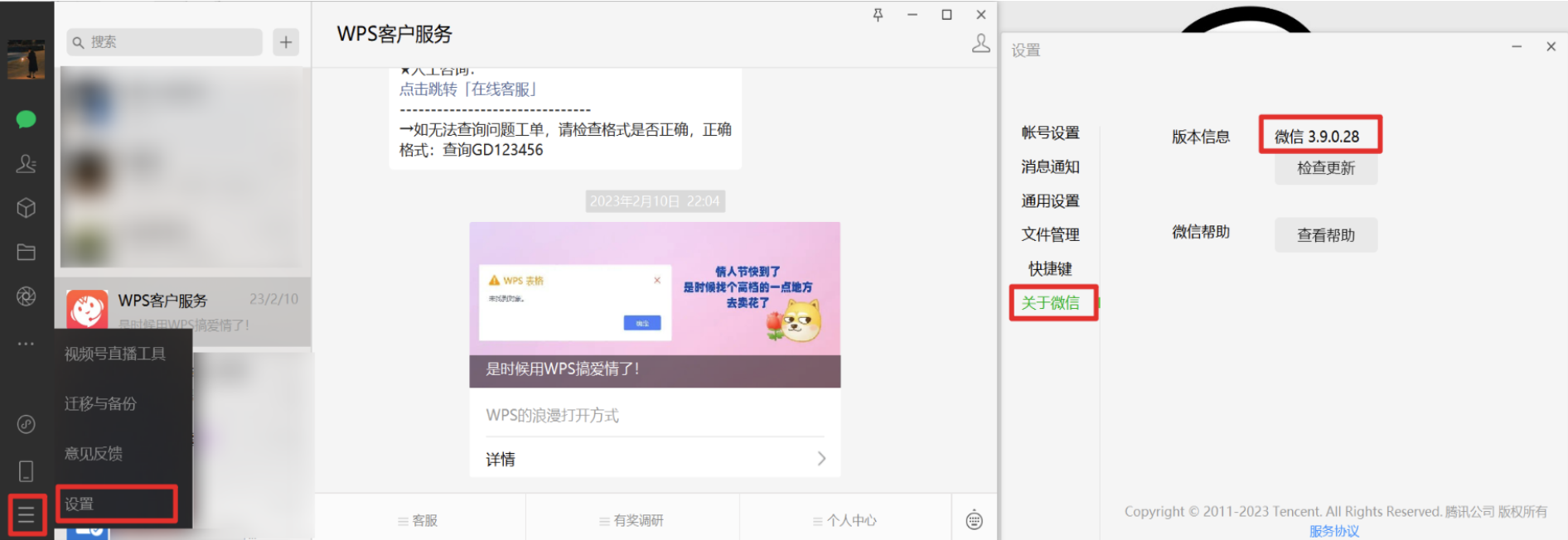Image resolution: width=1568 pixels, height=540 pixels.
Task: Switch to 快捷键 in Settings
Action: (x=1050, y=268)
